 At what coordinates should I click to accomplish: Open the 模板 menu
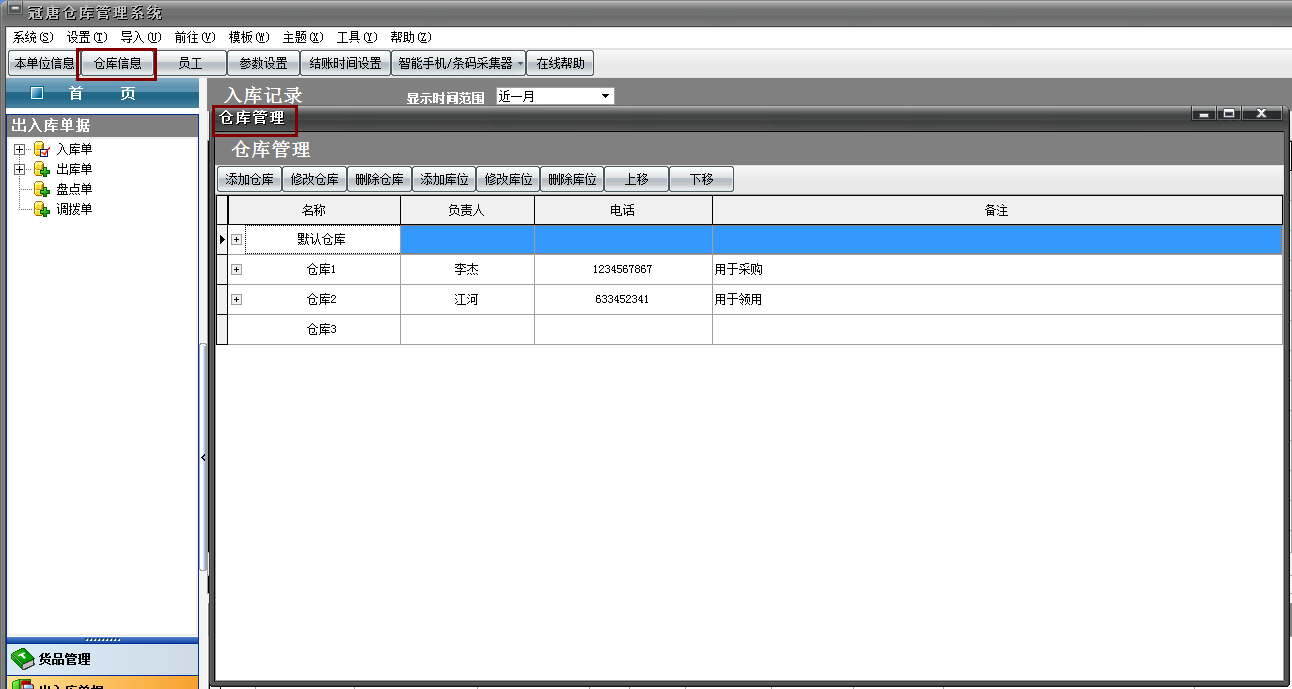(x=249, y=37)
